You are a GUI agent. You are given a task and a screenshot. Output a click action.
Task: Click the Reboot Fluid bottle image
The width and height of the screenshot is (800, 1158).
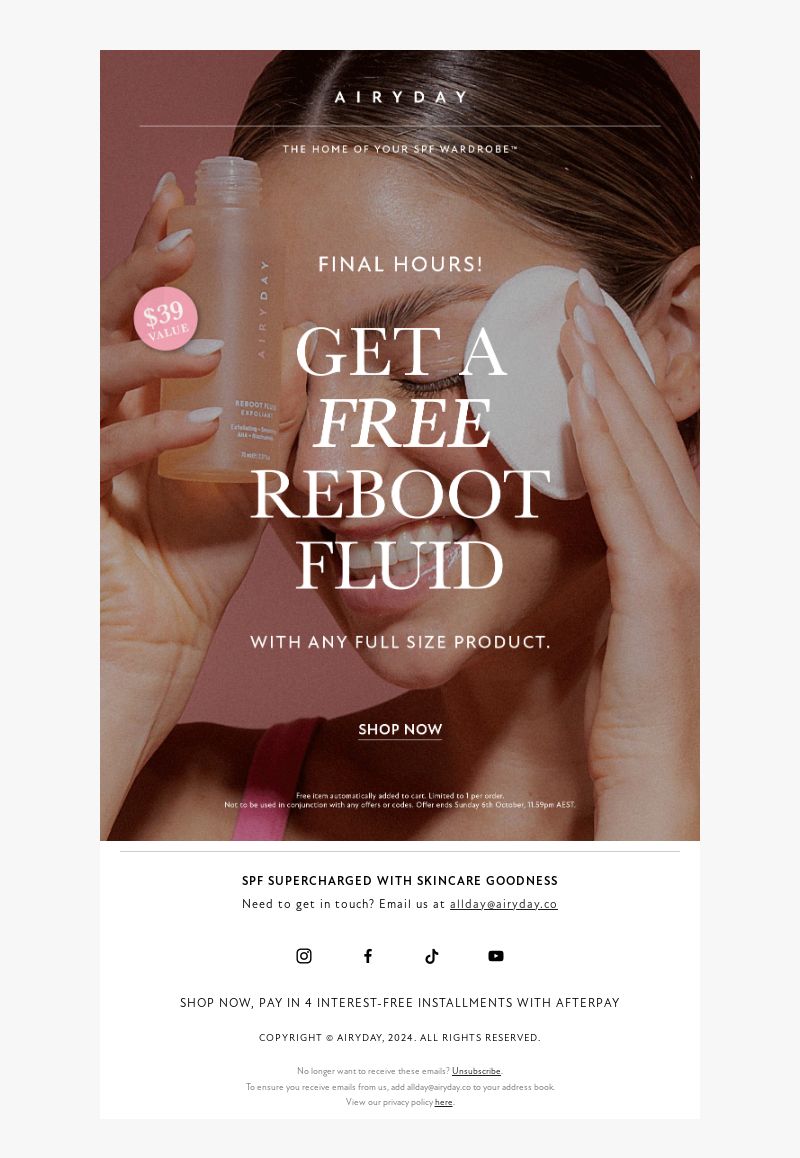pyautogui.click(x=220, y=320)
